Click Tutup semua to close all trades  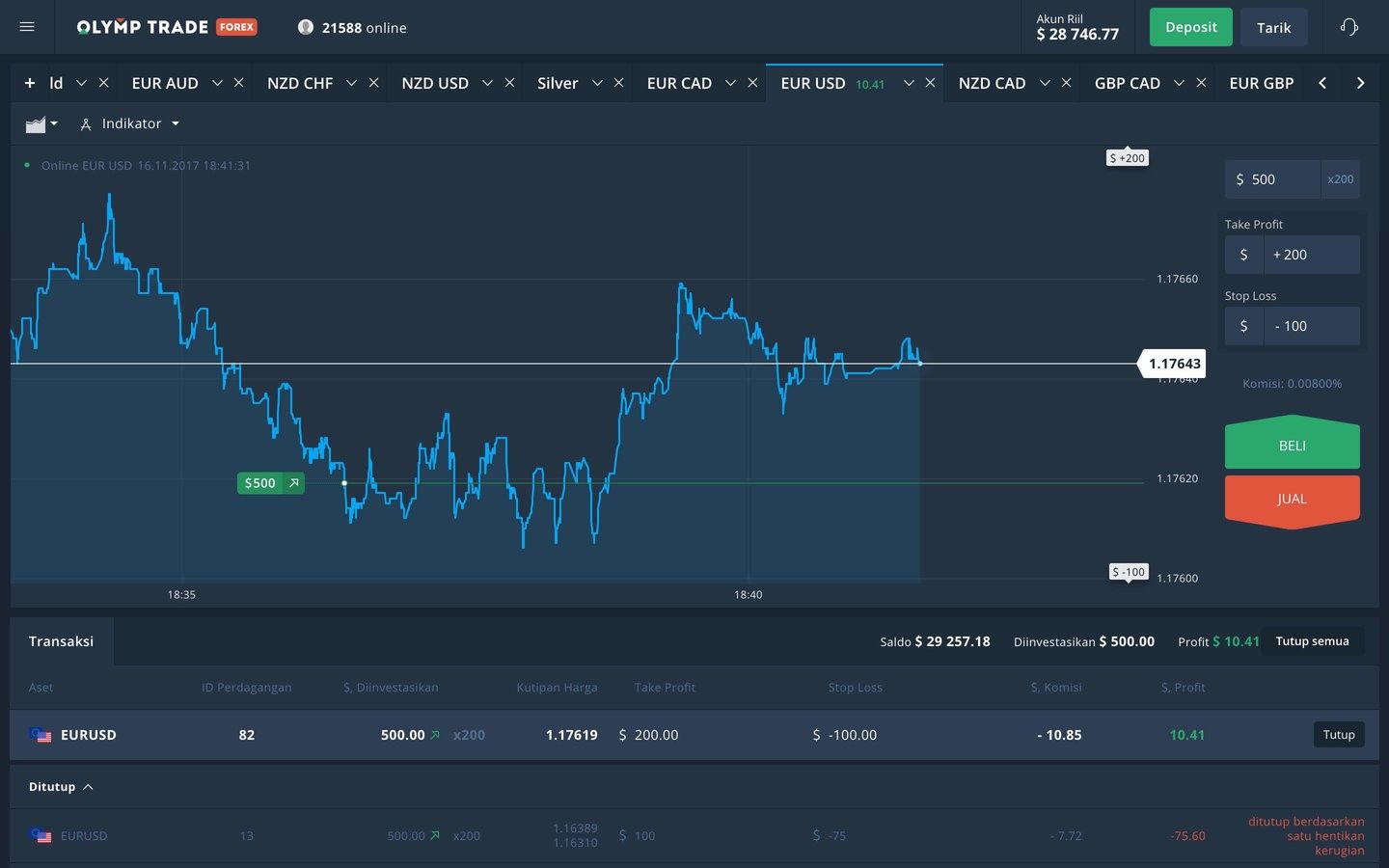1312,641
